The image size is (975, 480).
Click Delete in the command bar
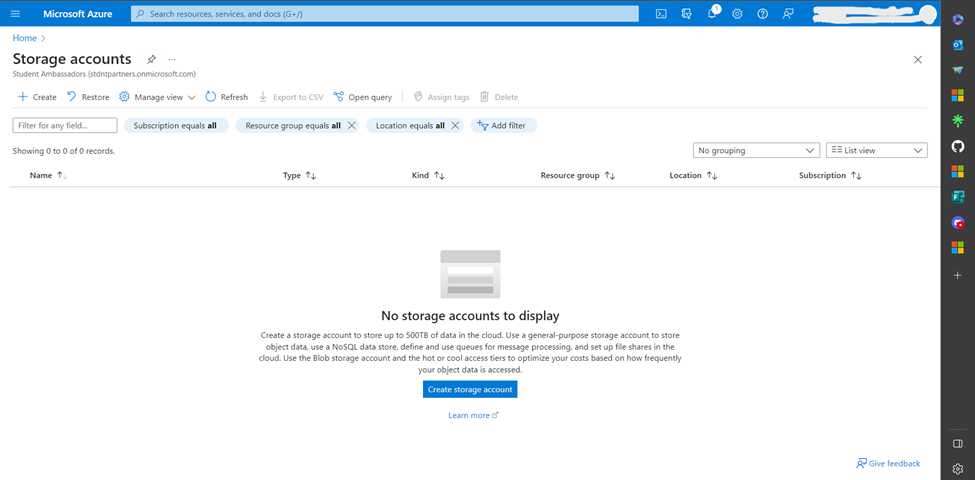[x=499, y=97]
